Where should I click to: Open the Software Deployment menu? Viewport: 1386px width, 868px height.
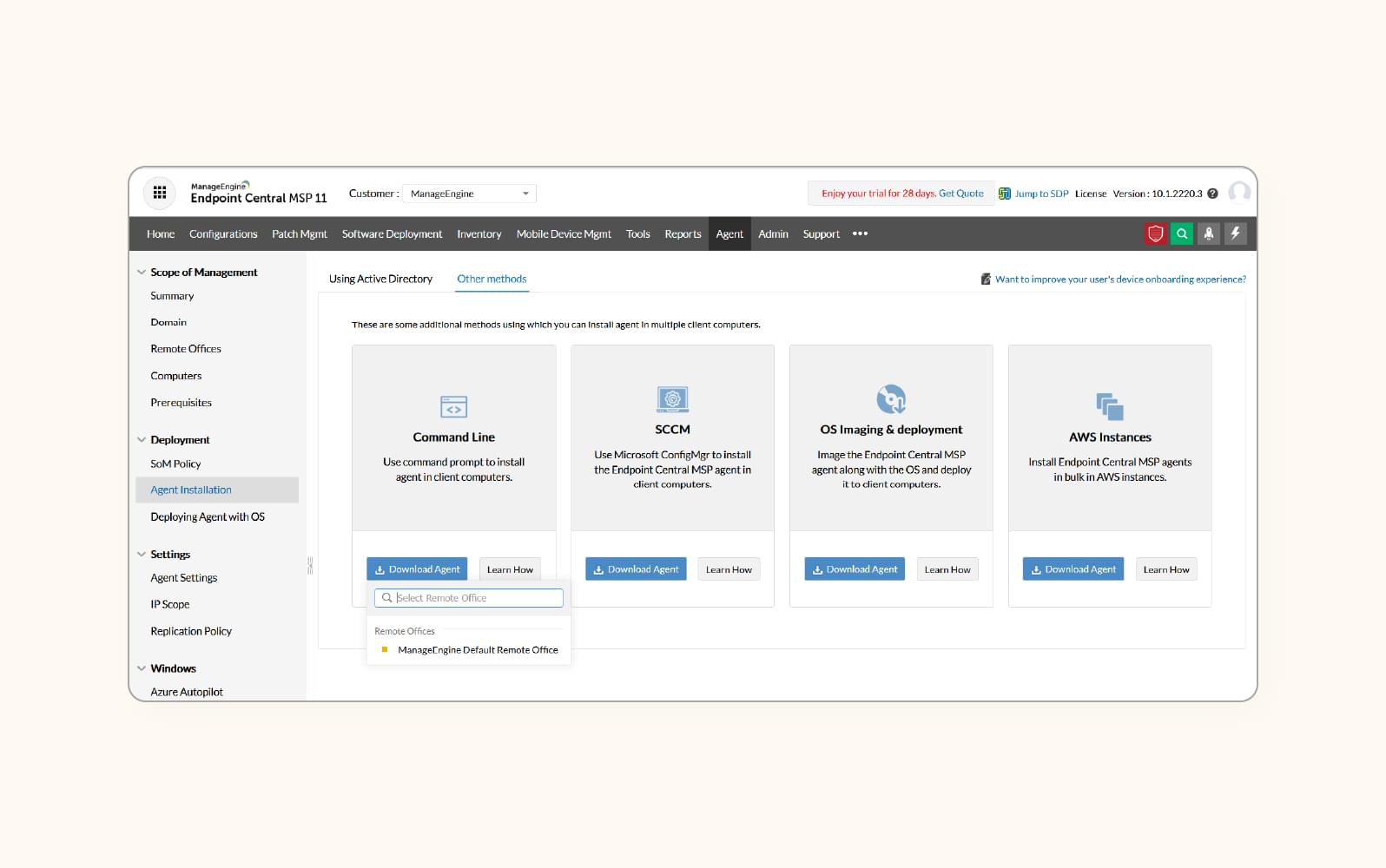392,233
